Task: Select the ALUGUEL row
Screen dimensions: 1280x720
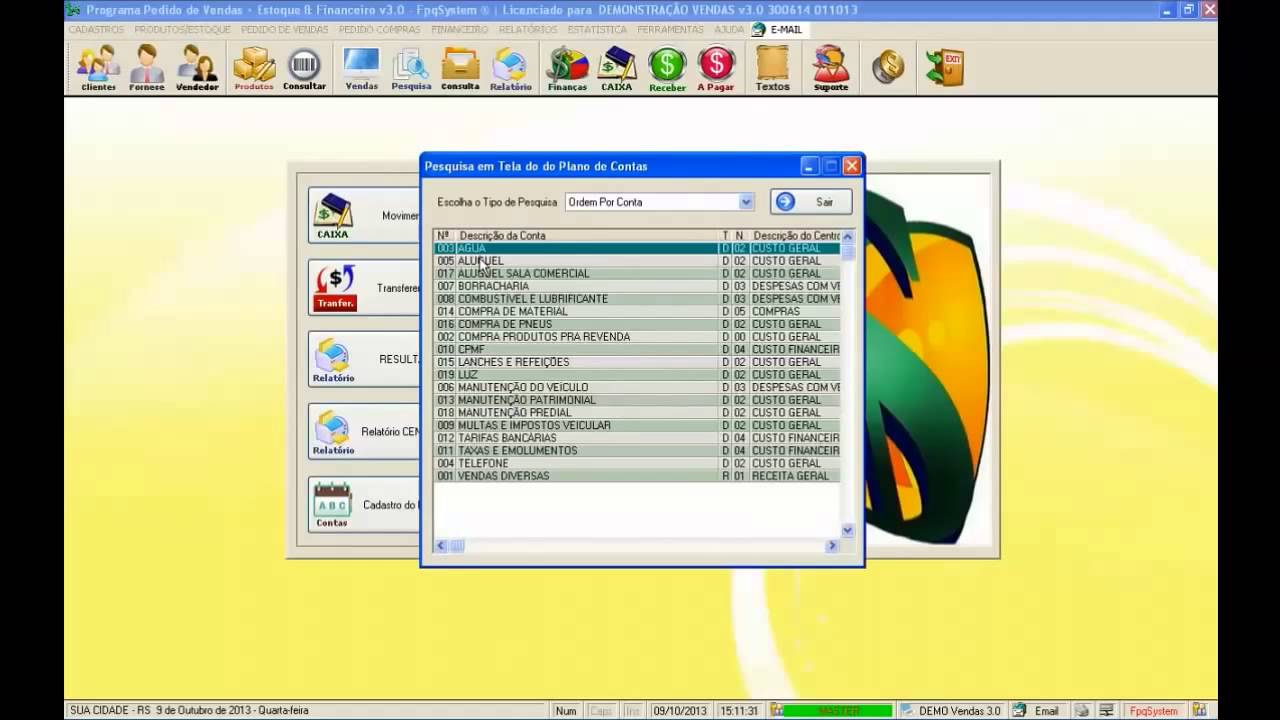Action: click(637, 261)
